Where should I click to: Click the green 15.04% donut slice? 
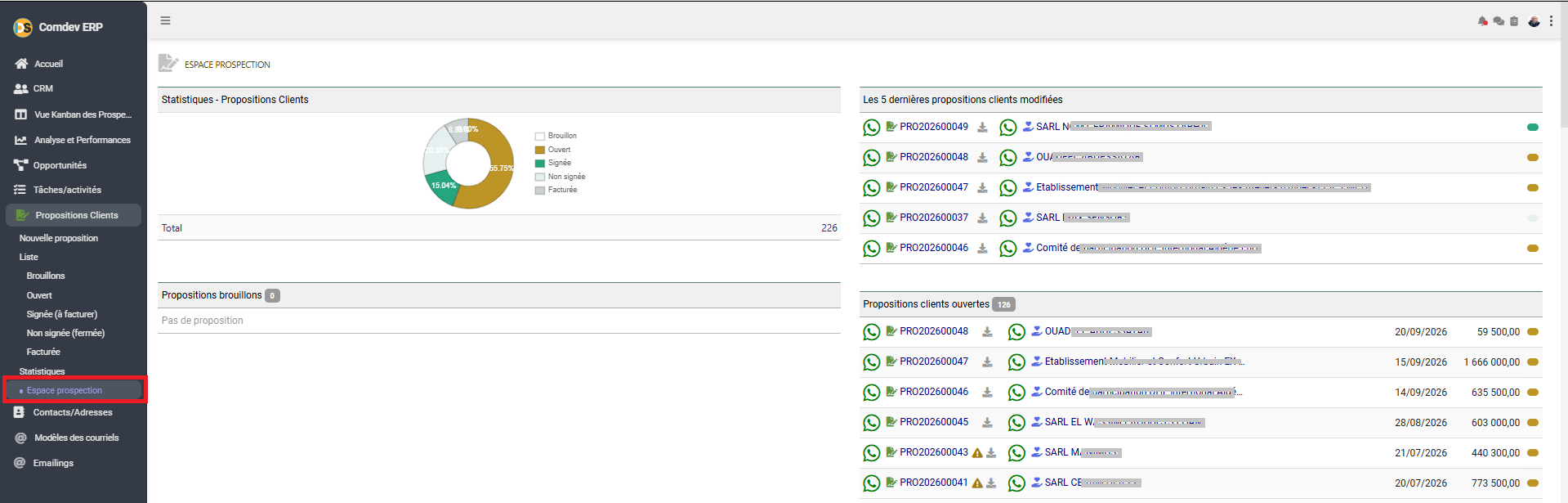tap(442, 186)
